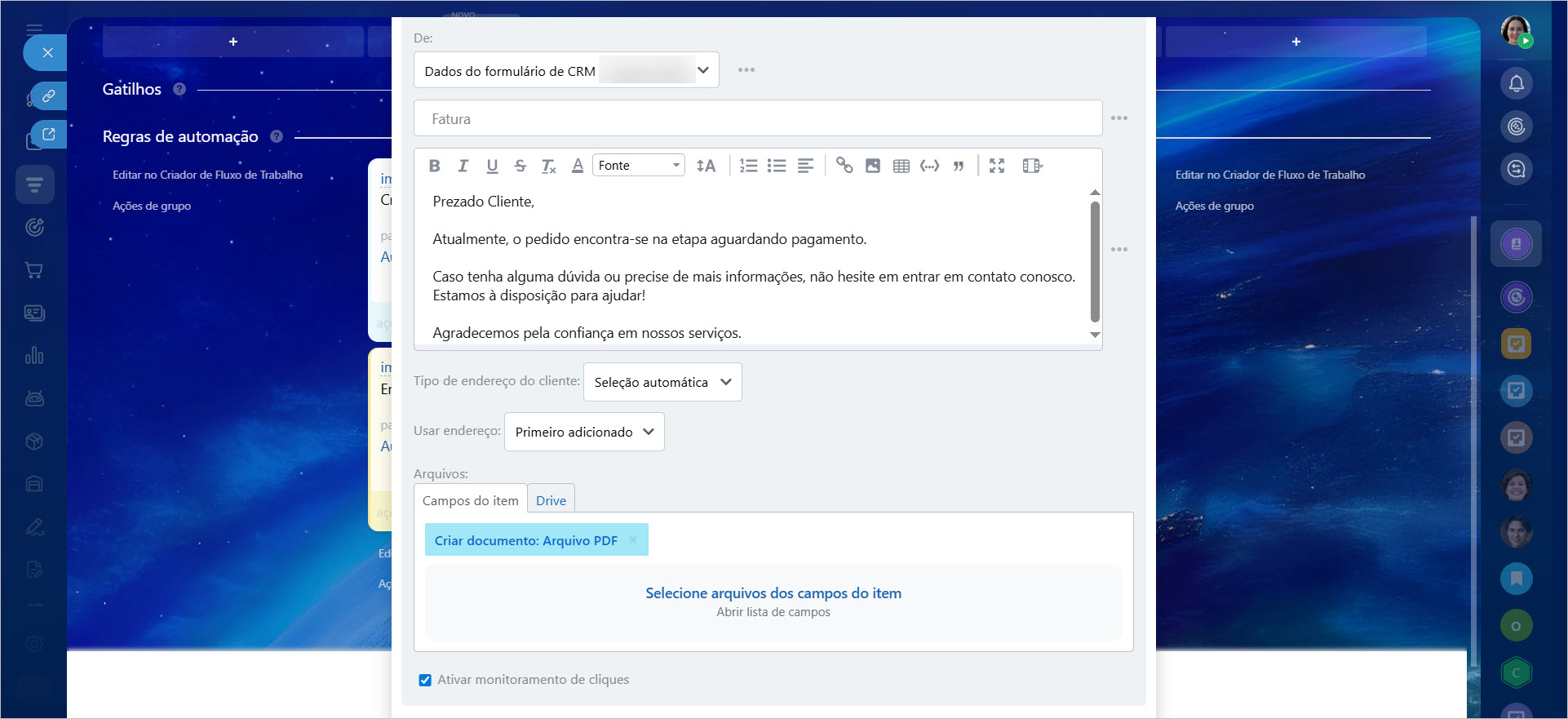
Task: Click Selecione arquivos dos campos do item
Action: tap(773, 593)
